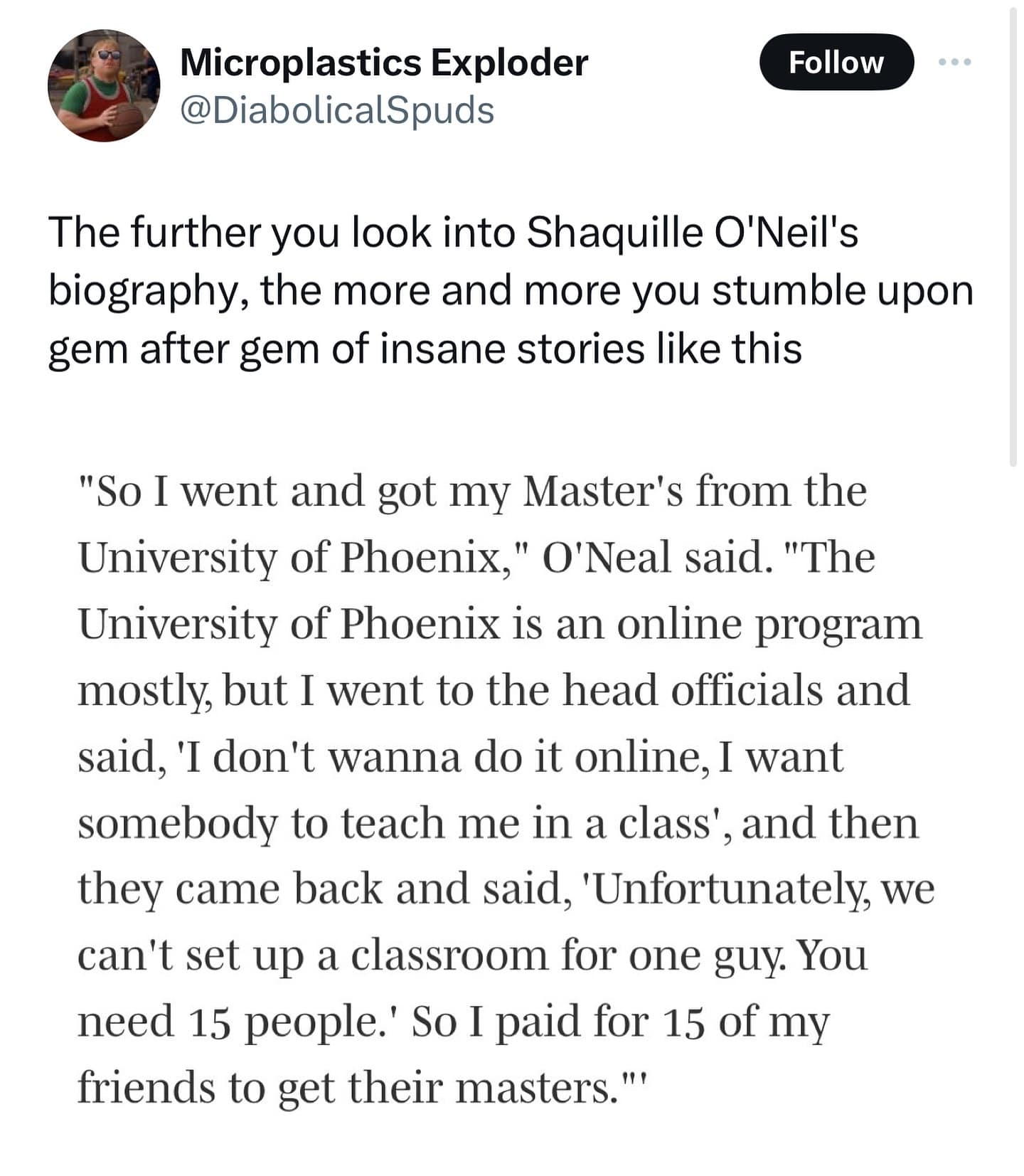
Task: Click the word "Shaquille" in the tweet
Action: click(614, 233)
